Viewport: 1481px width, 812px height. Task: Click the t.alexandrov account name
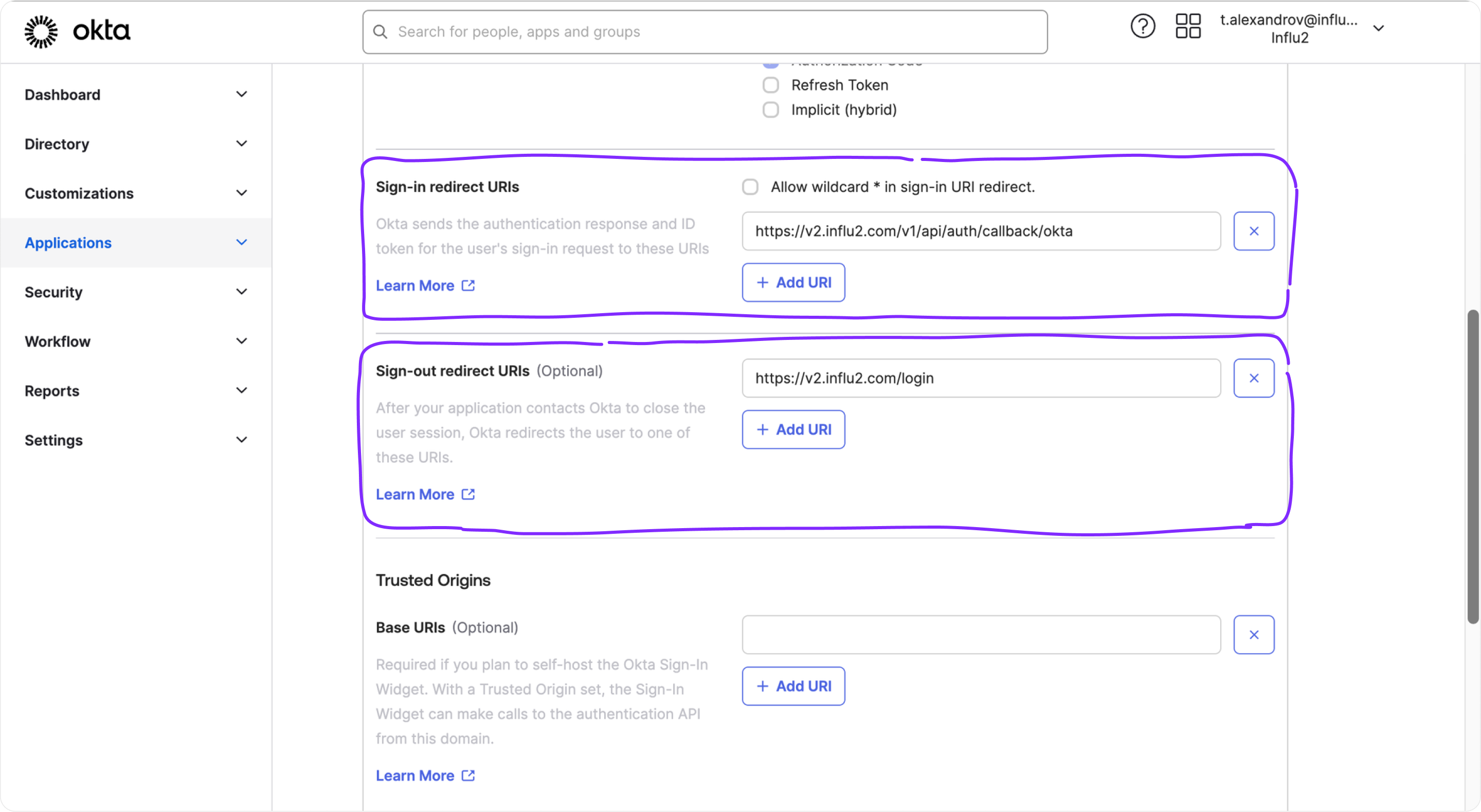point(1289,20)
